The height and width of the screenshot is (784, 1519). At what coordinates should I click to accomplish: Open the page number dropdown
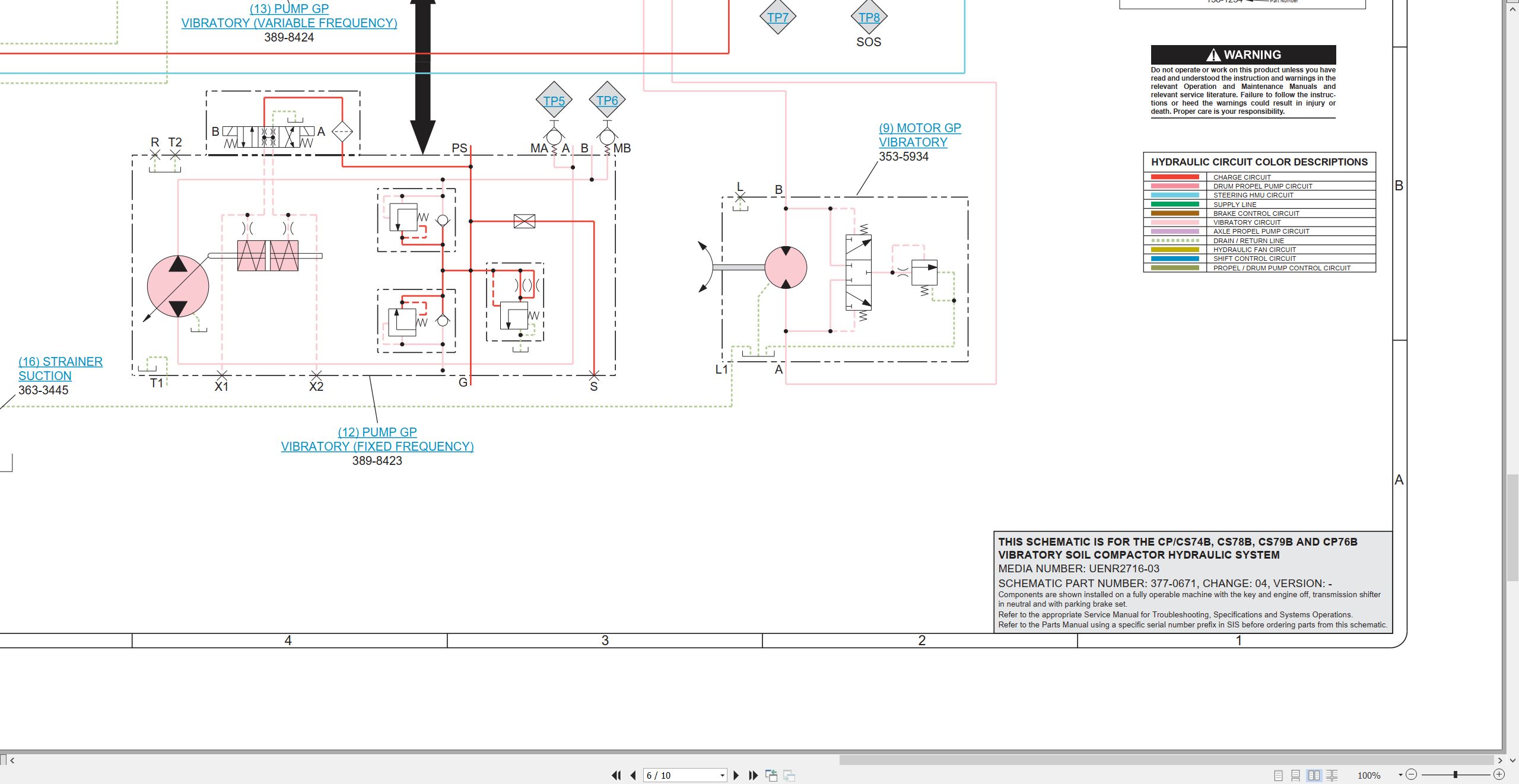(722, 776)
